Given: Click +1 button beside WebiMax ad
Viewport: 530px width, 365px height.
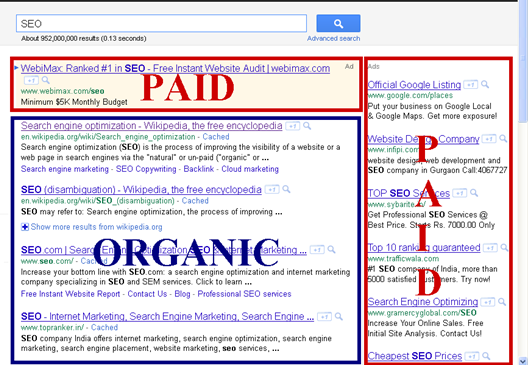Looking at the screenshot, I should (x=31, y=80).
